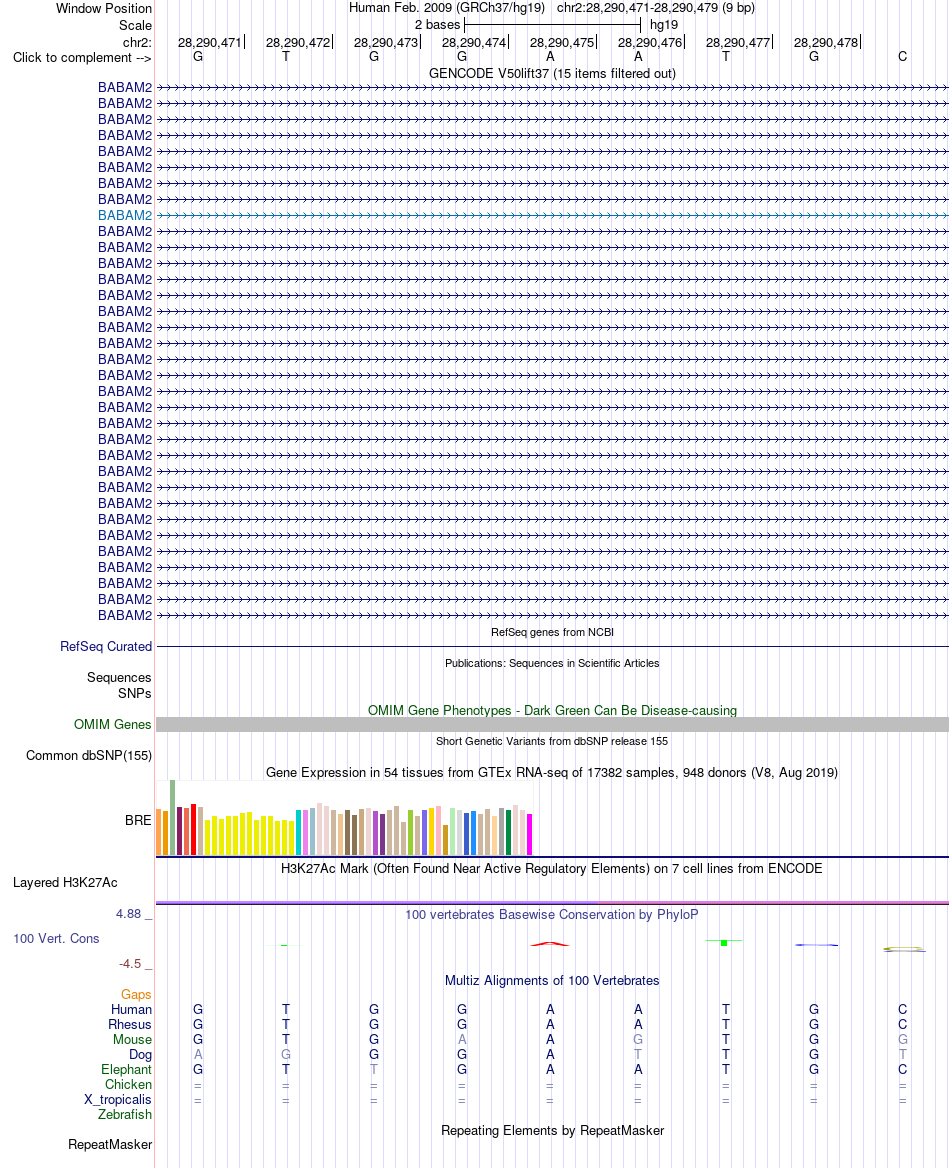Click the Dog alignment row label

click(140, 1055)
